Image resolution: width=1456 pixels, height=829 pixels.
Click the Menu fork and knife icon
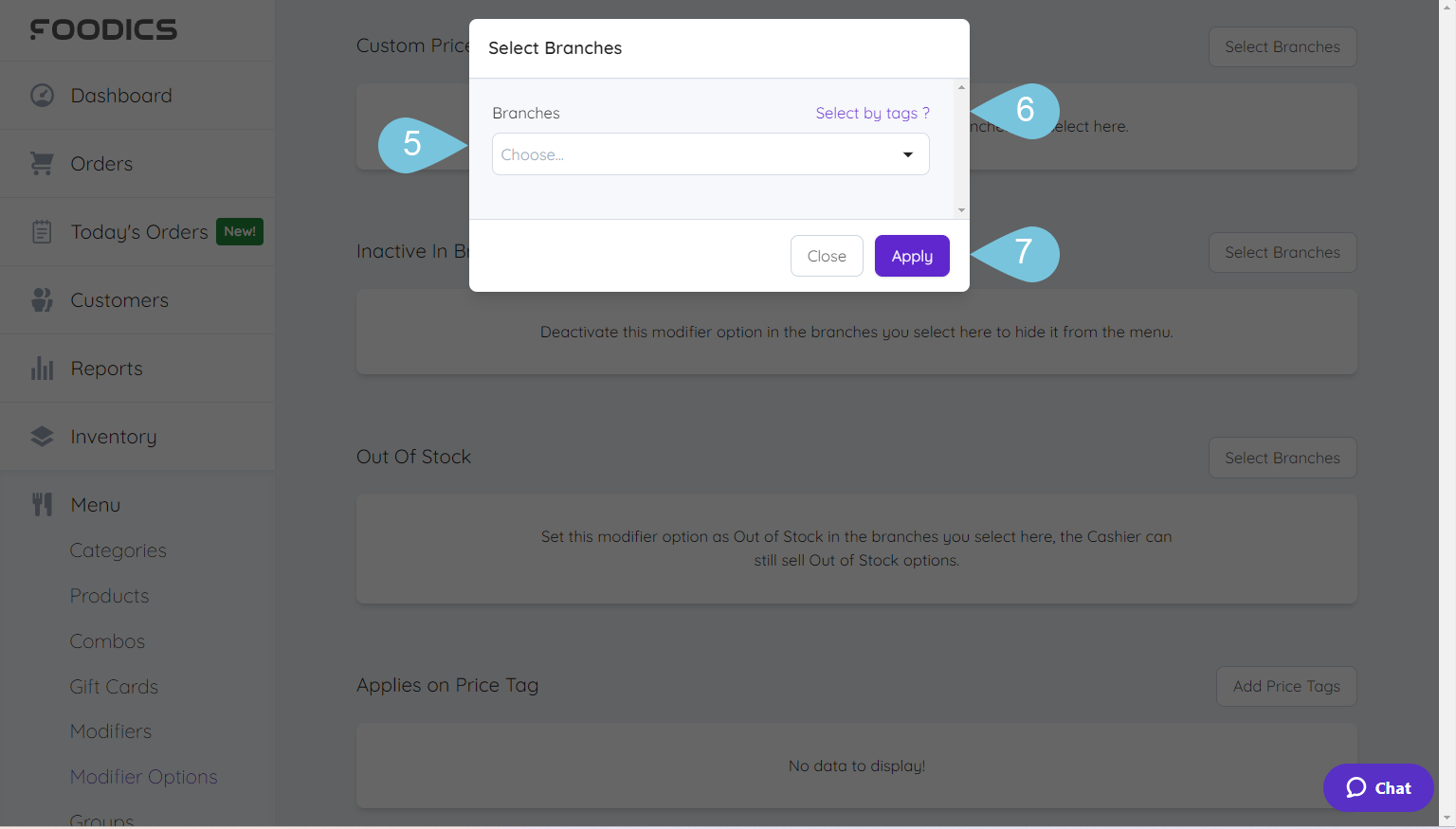pyautogui.click(x=42, y=504)
